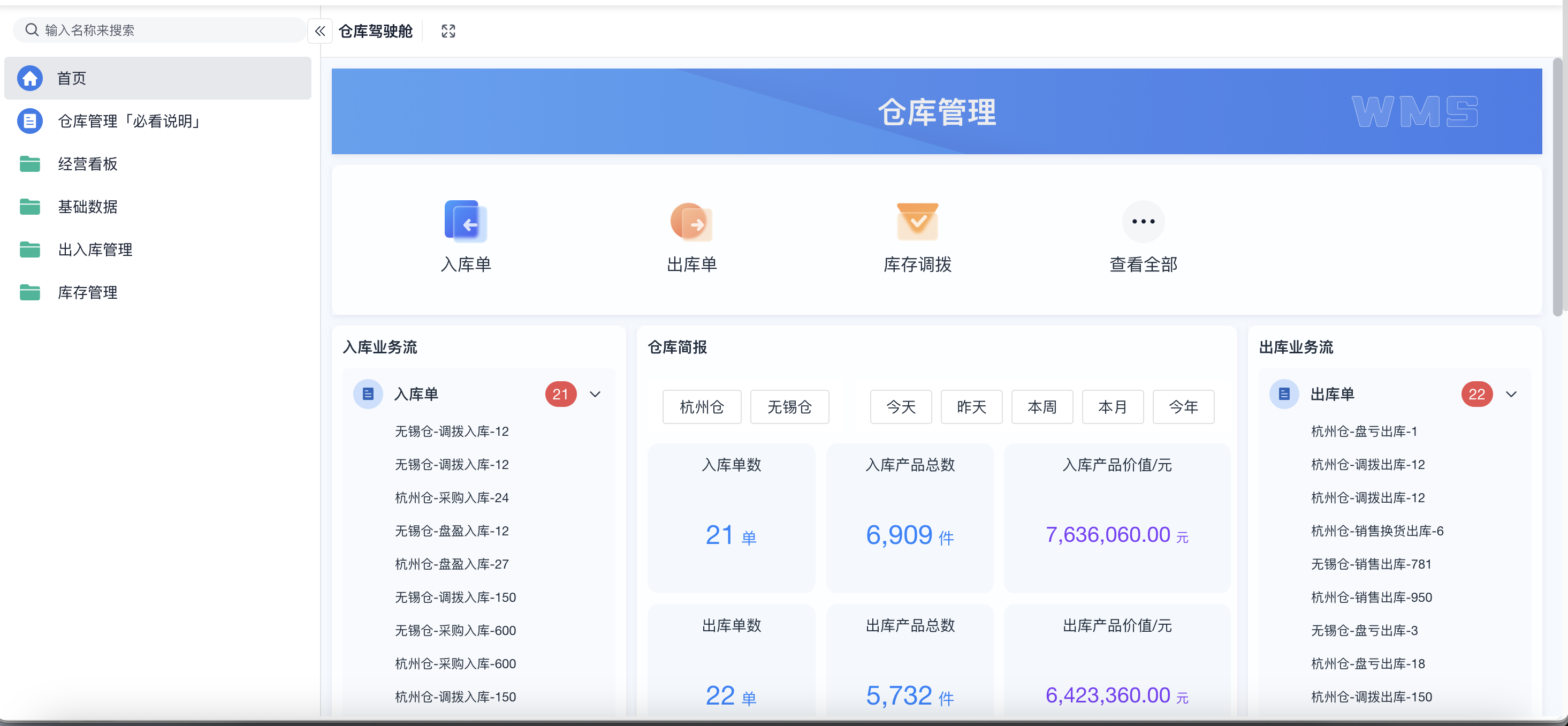
Task: Filter by 无锡仓 warehouse
Action: (x=789, y=407)
